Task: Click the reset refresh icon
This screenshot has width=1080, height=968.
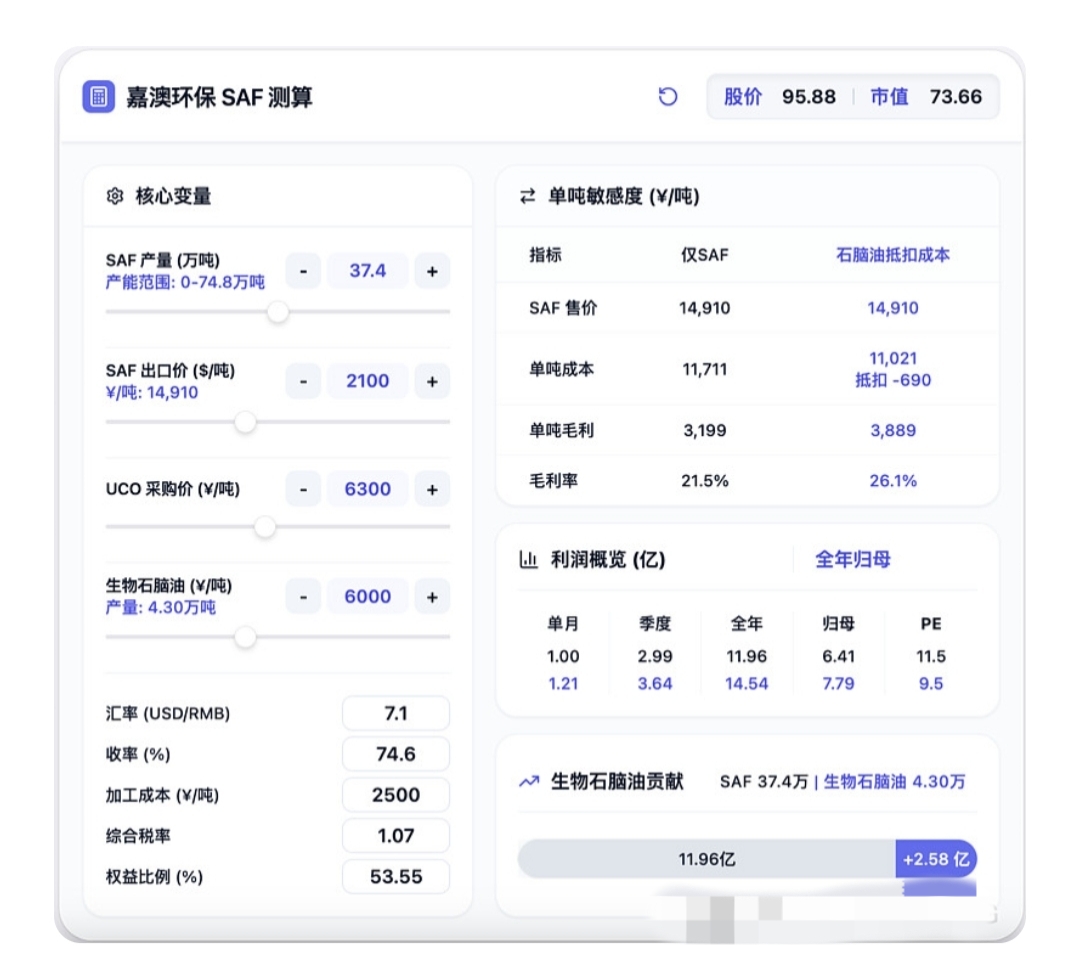Action: [x=667, y=96]
